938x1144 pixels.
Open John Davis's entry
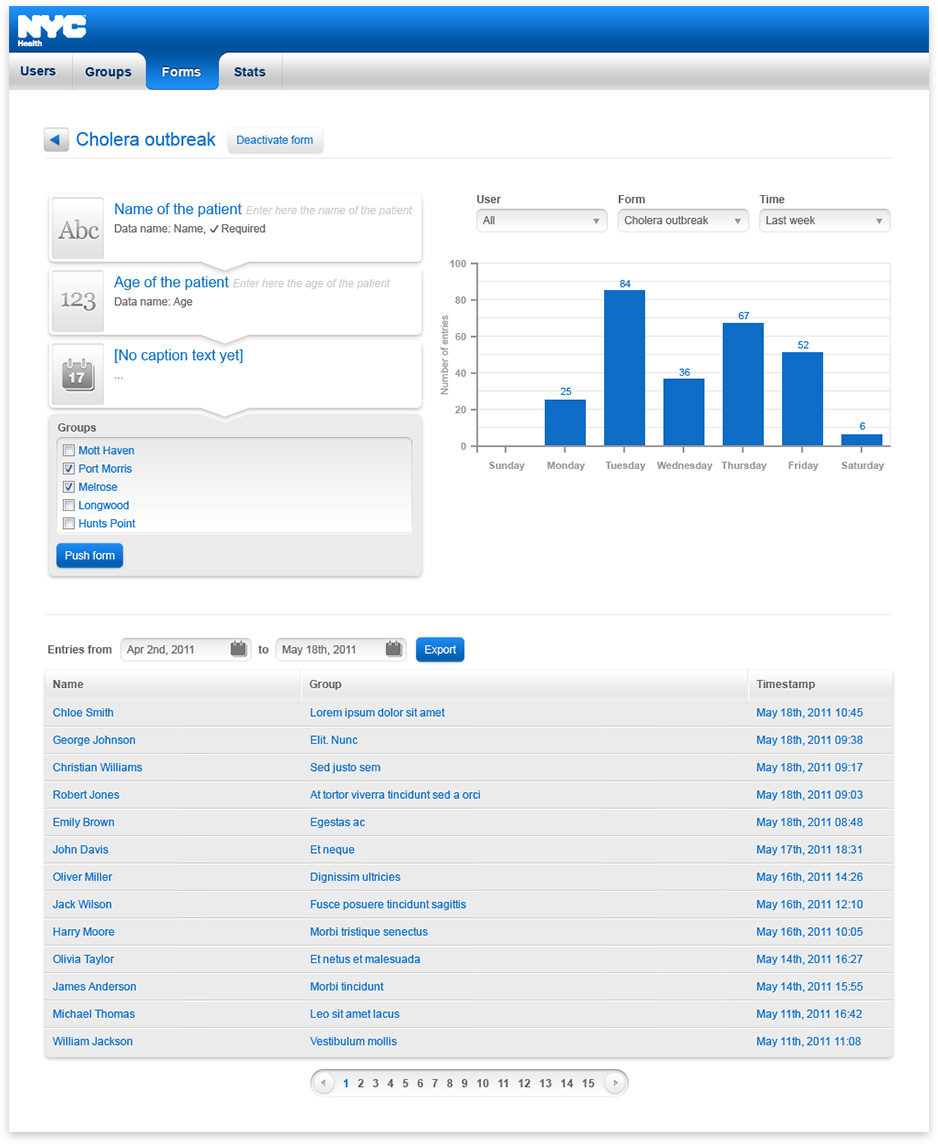tap(80, 849)
